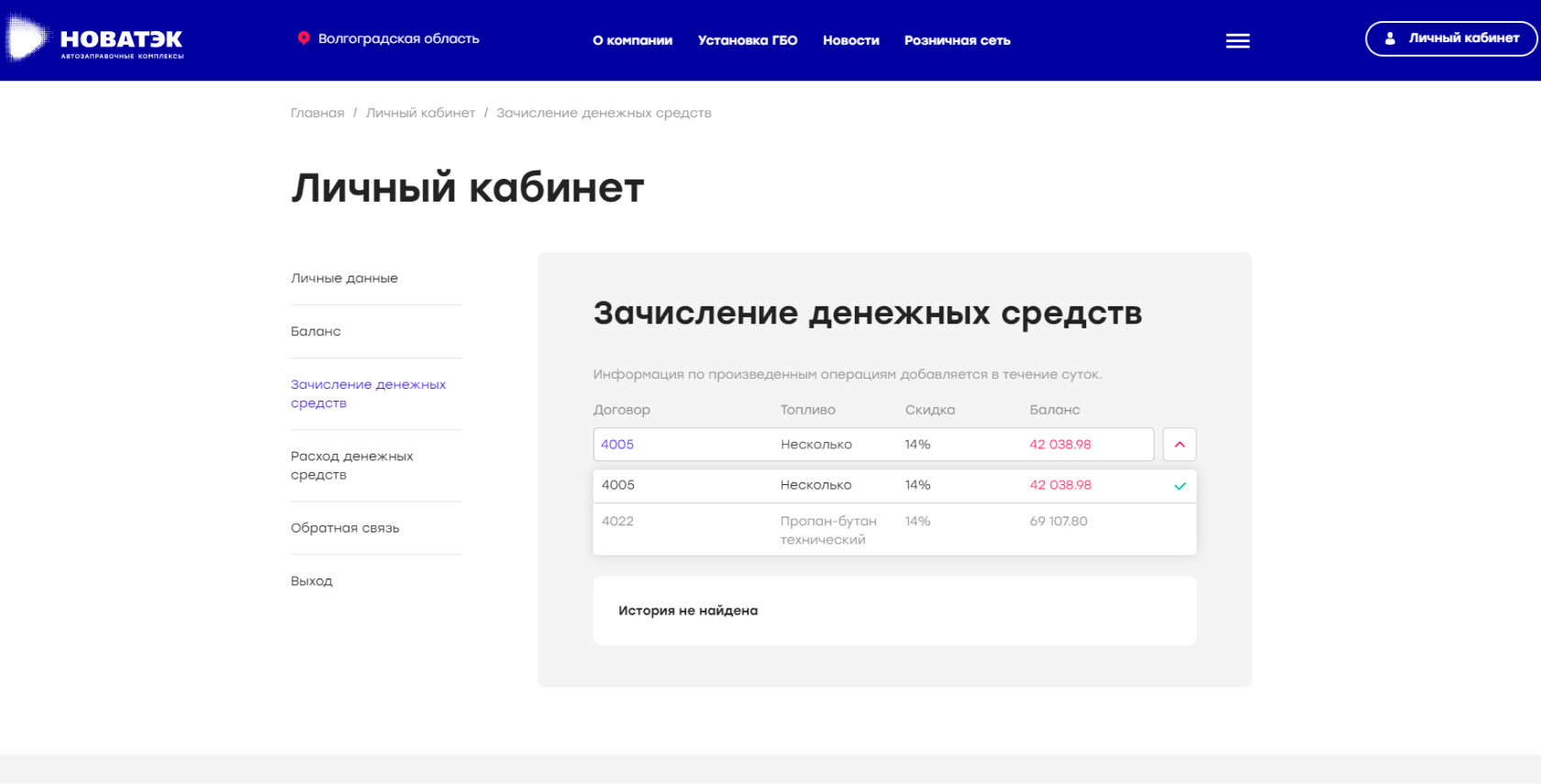1541x784 pixels.
Task: Open Личные данные in sidebar
Action: pos(344,278)
